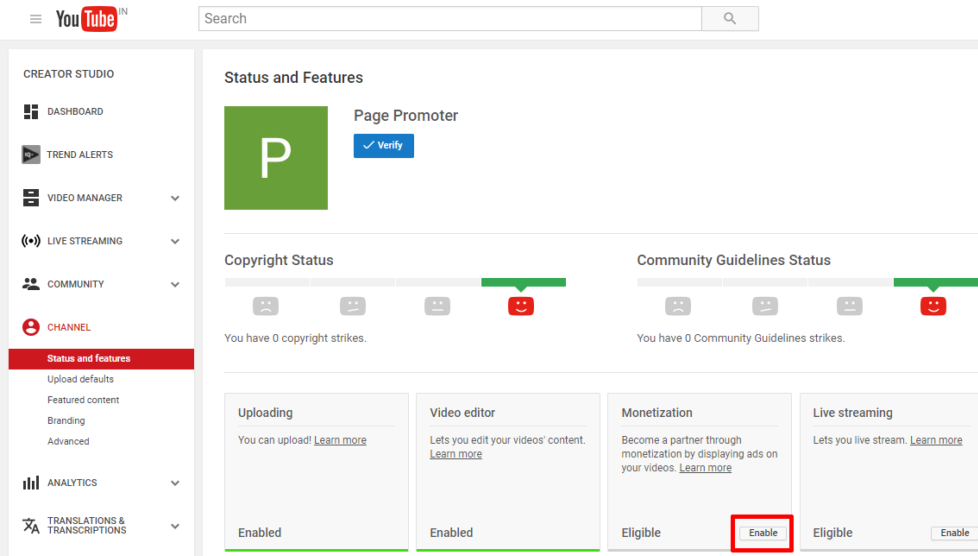This screenshot has height=556, width=978.
Task: Enable Live streaming with the Enable button
Action: [x=954, y=533]
